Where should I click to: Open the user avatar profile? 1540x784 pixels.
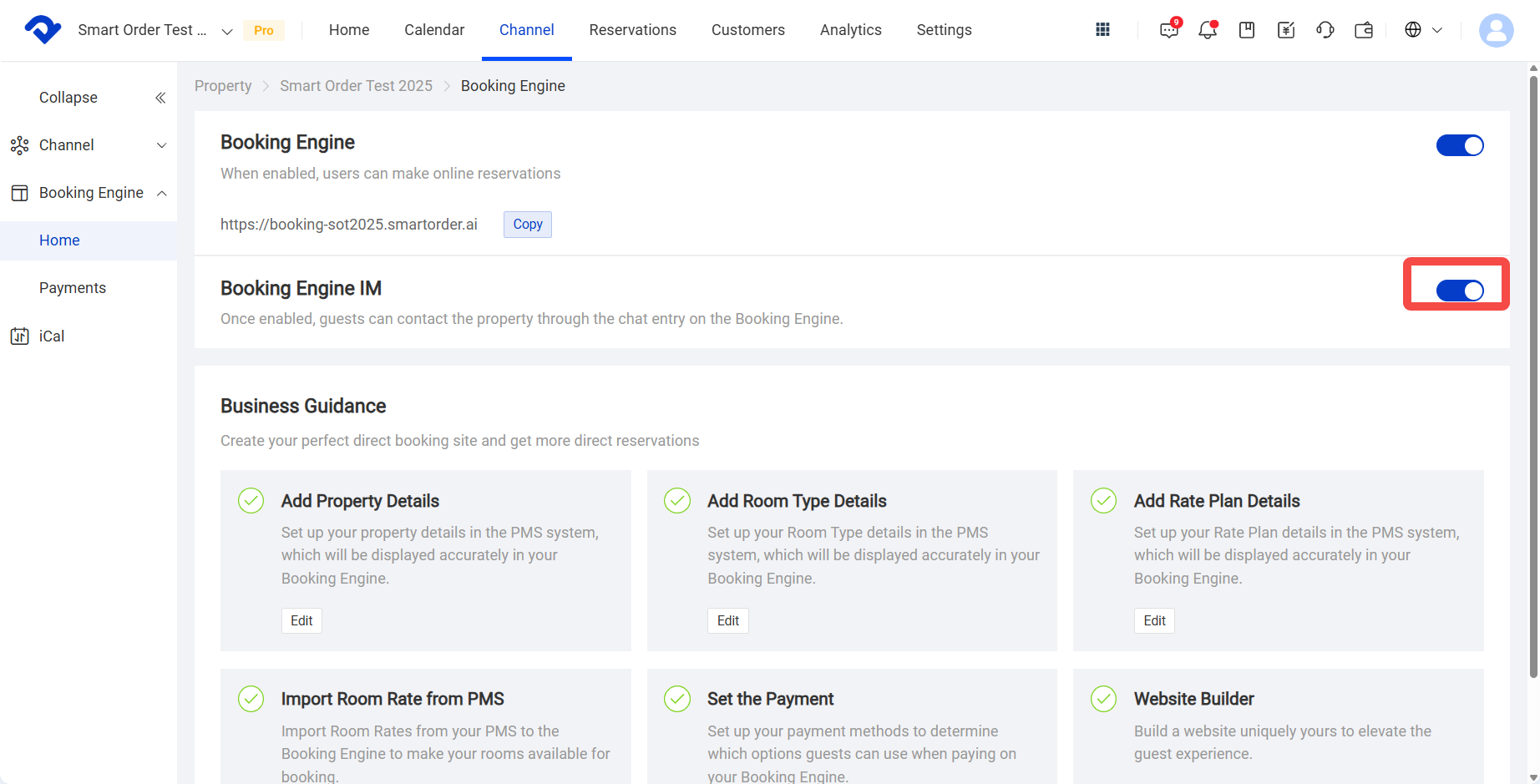point(1496,30)
